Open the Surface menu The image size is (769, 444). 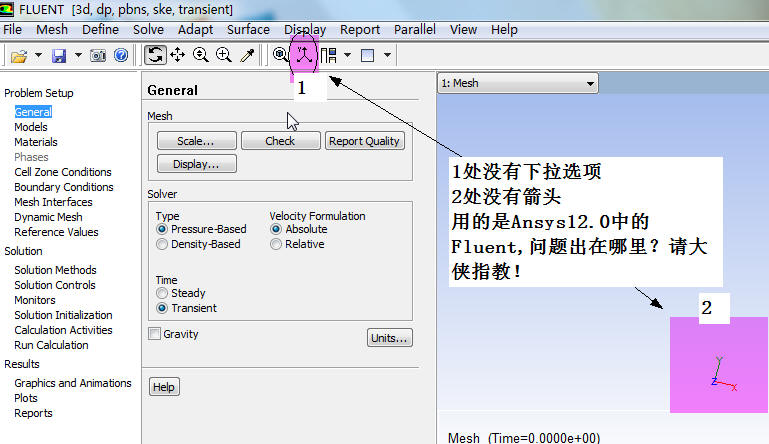click(248, 30)
